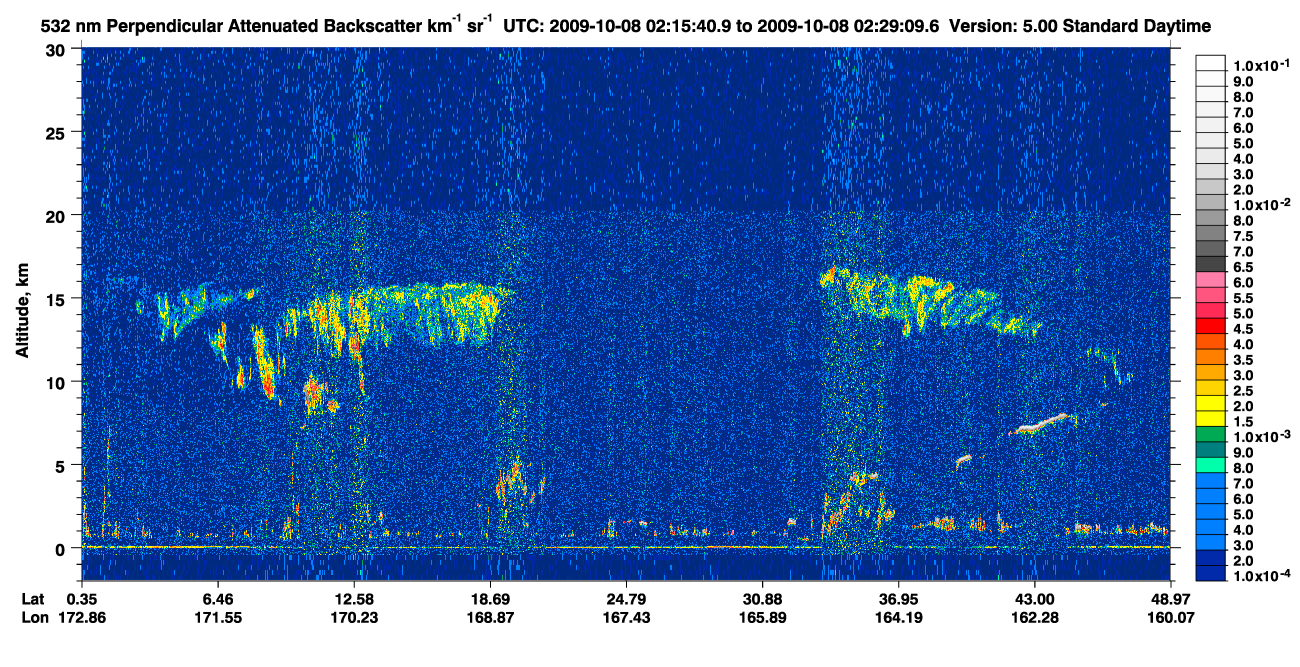
Task: Select longitude value 167.43
Action: [x=626, y=617]
